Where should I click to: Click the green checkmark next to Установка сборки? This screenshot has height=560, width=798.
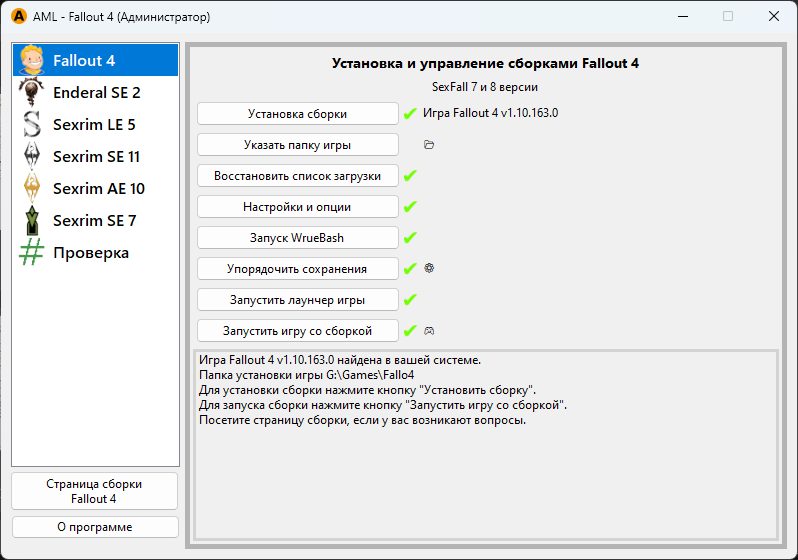tap(410, 114)
